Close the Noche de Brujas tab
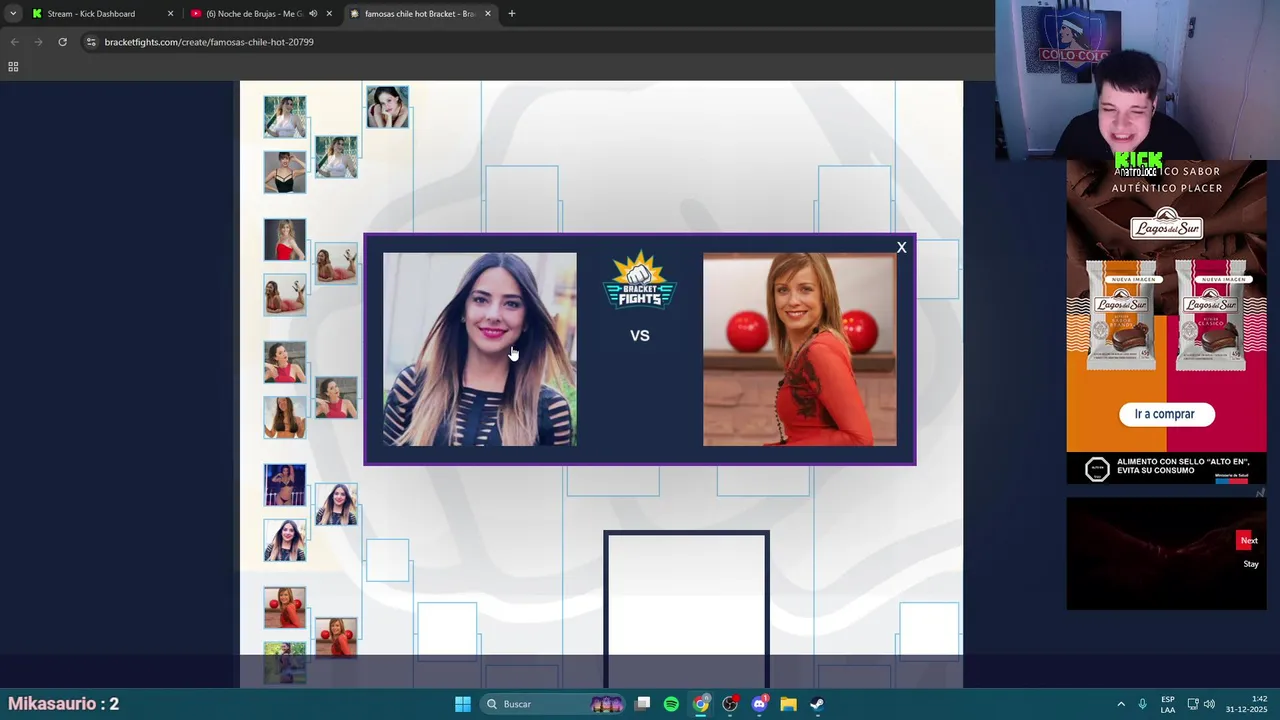 329,14
